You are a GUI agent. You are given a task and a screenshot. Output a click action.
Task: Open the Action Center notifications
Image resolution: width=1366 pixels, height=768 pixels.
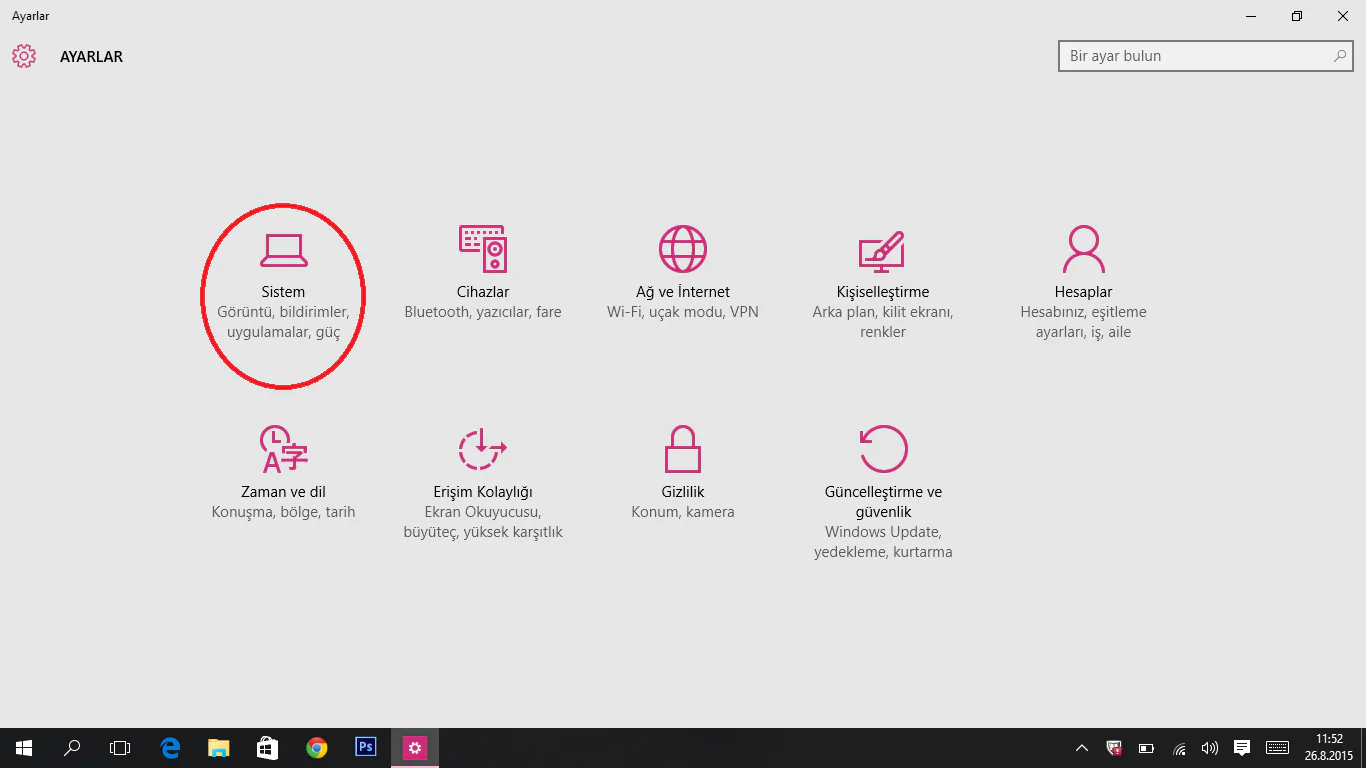[1242, 748]
